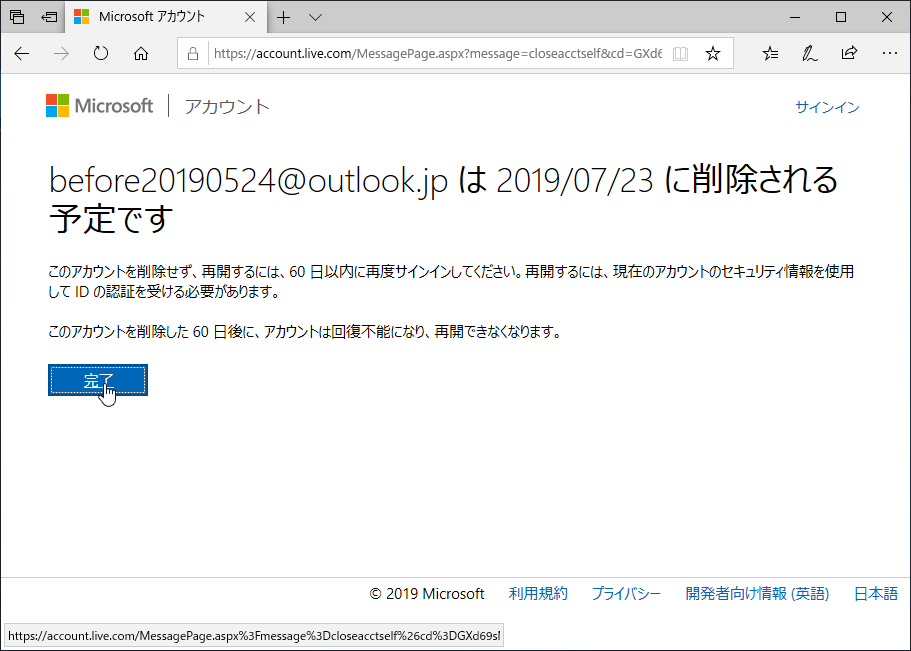Click the 完了 button
911x651 pixels.
pos(98,380)
